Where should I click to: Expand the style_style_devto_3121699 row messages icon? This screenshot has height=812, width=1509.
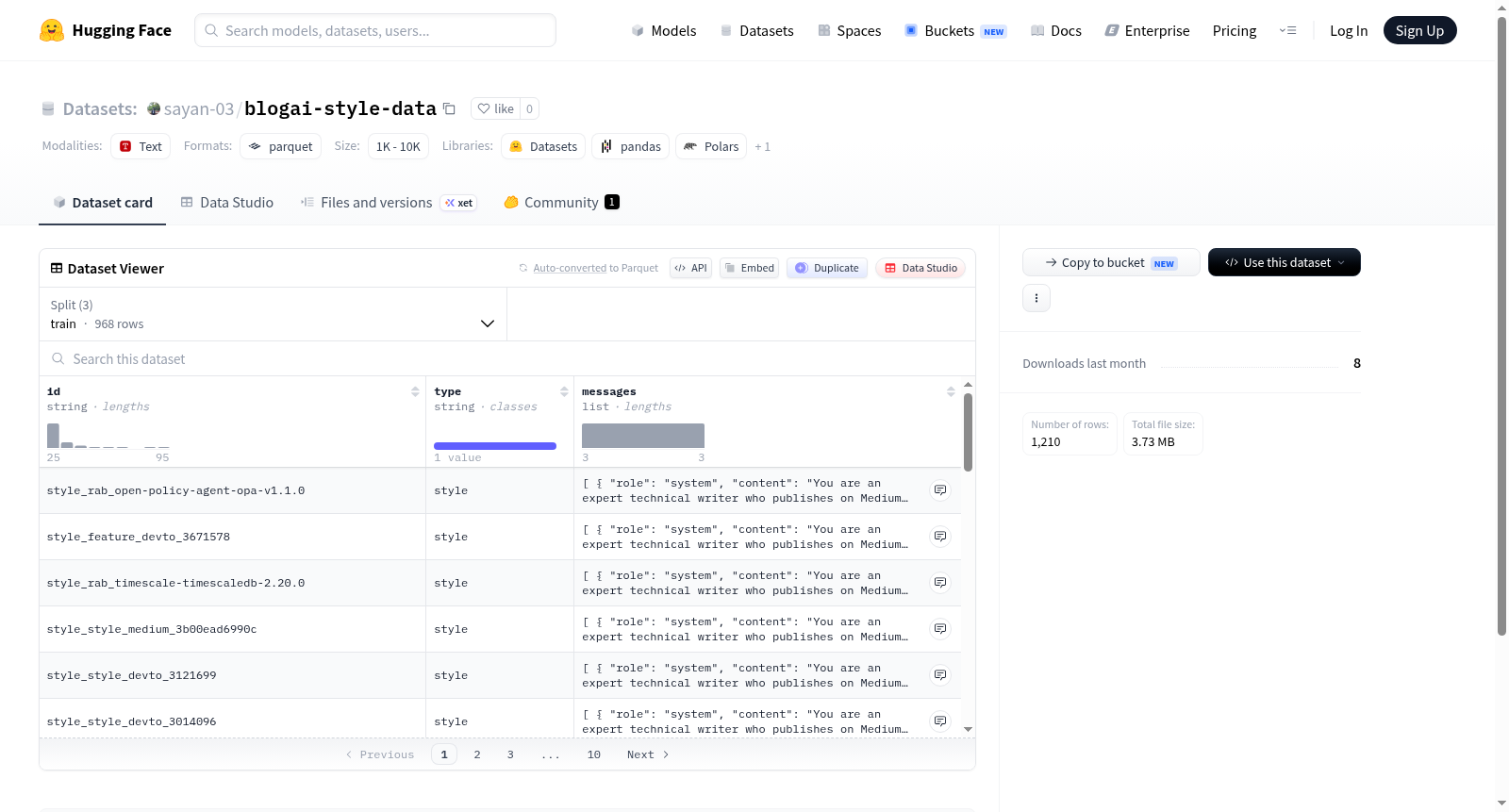click(x=940, y=675)
